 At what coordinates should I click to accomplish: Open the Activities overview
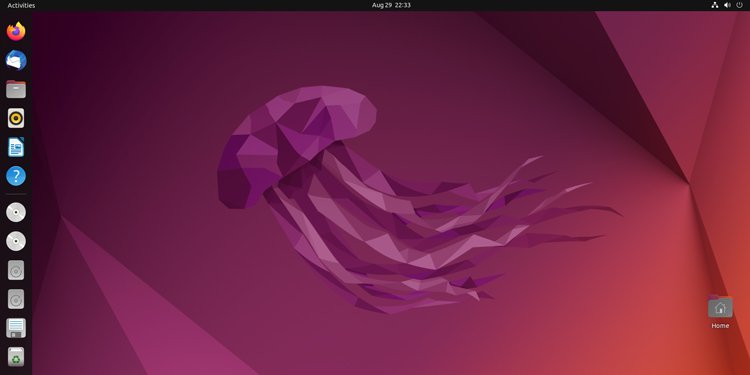pos(21,5)
